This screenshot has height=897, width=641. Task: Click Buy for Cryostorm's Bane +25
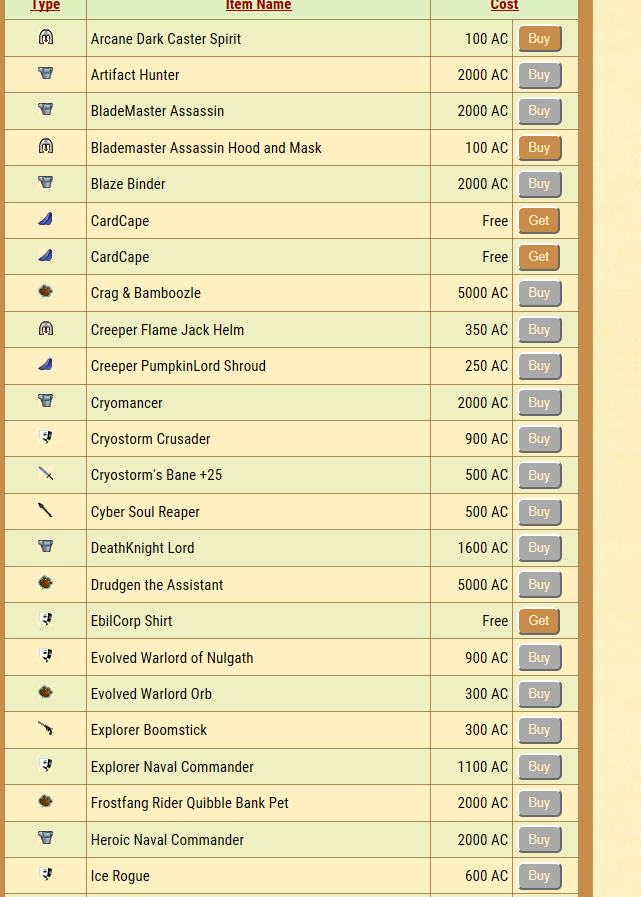pos(539,475)
